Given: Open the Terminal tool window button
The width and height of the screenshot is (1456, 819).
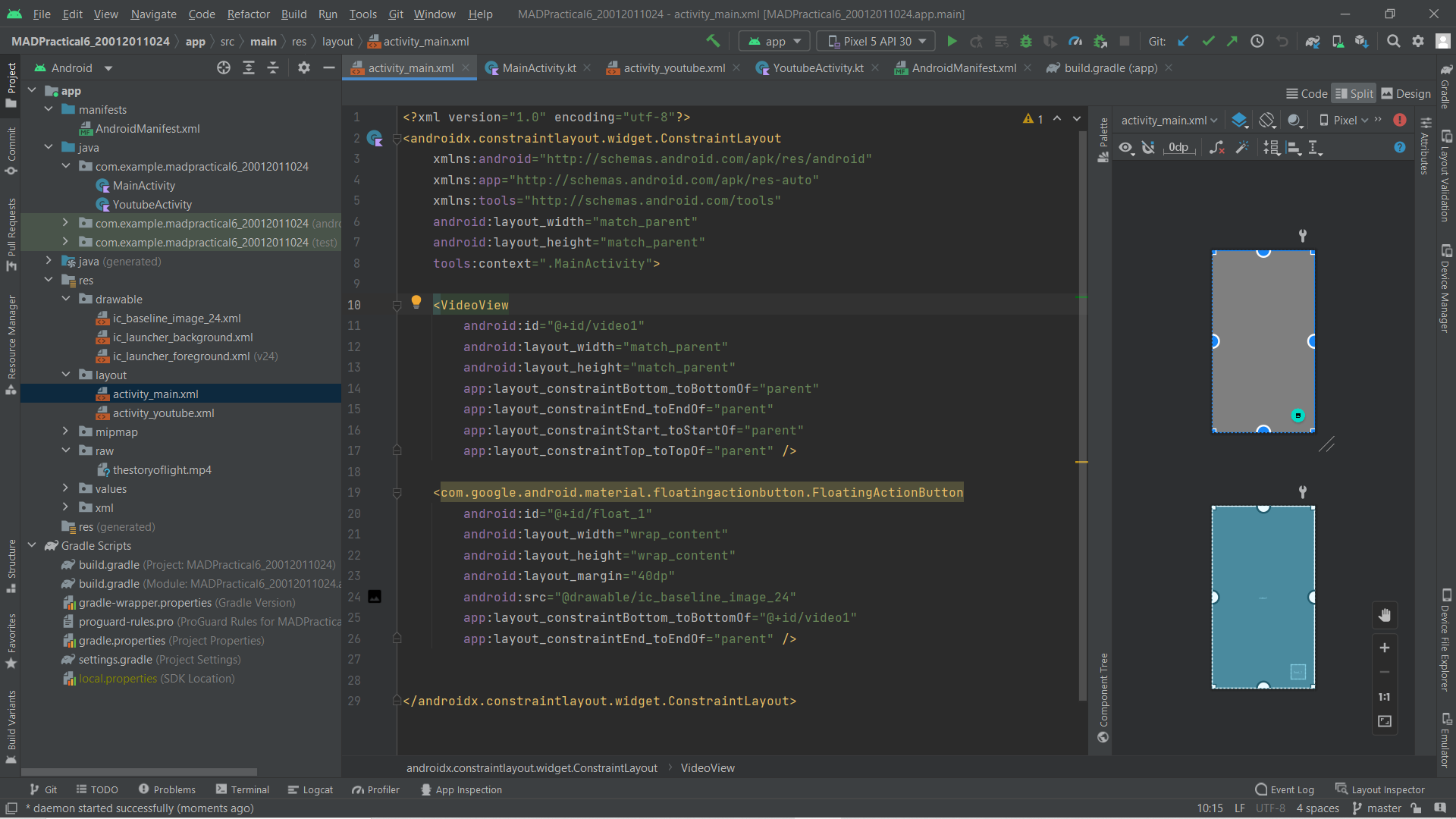Looking at the screenshot, I should pos(242,789).
